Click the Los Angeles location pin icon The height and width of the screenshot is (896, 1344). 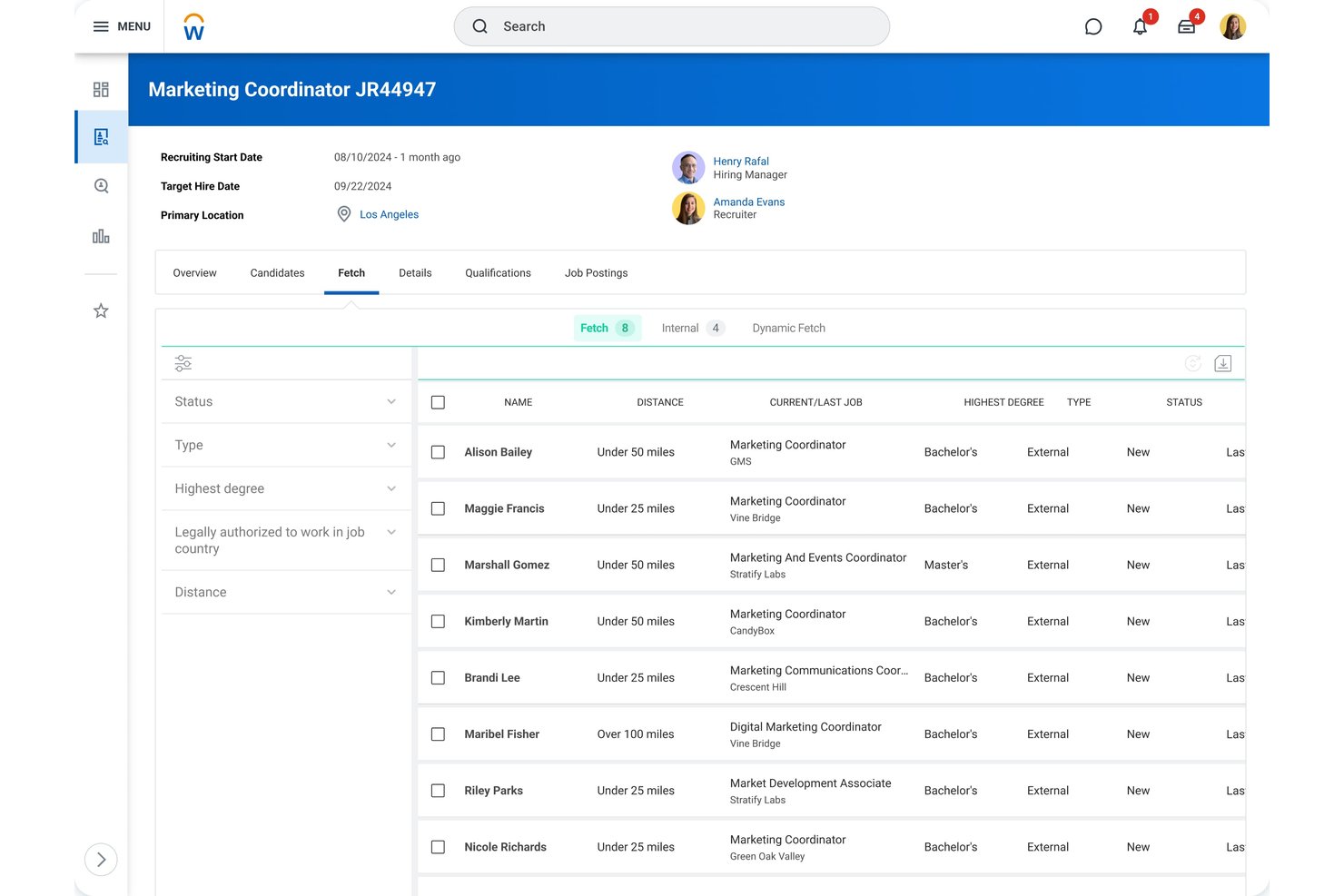[344, 214]
